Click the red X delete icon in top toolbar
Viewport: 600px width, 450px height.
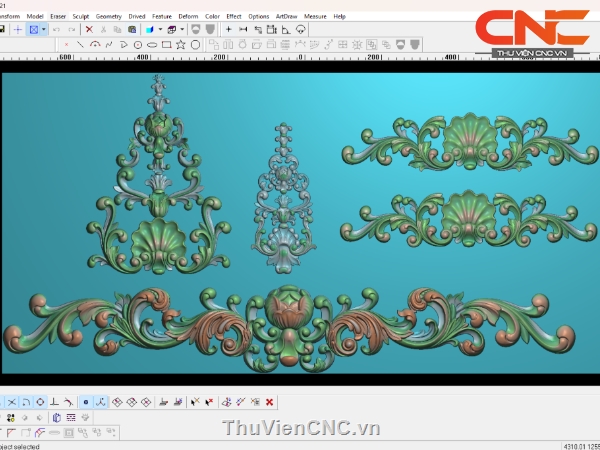tap(89, 30)
